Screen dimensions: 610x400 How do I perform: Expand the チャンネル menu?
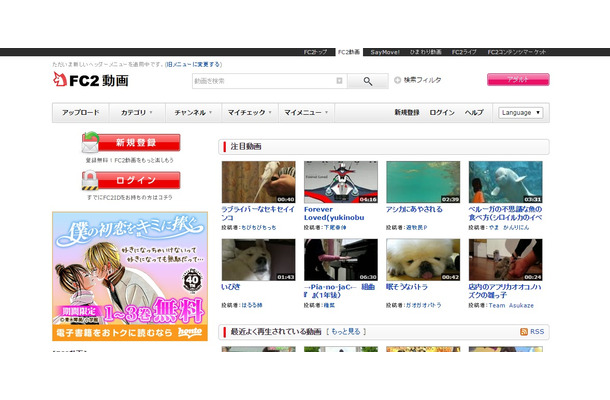[193, 112]
